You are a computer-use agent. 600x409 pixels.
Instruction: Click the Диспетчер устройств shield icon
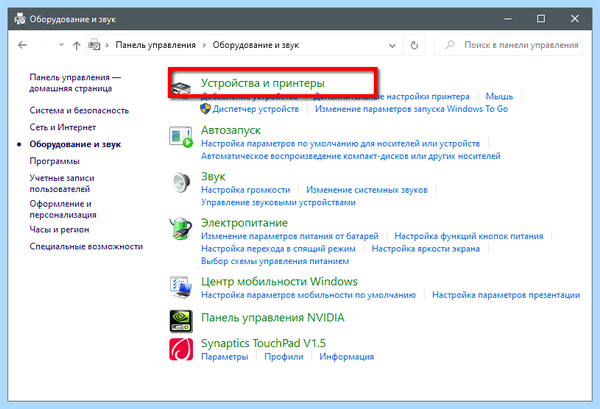point(205,109)
